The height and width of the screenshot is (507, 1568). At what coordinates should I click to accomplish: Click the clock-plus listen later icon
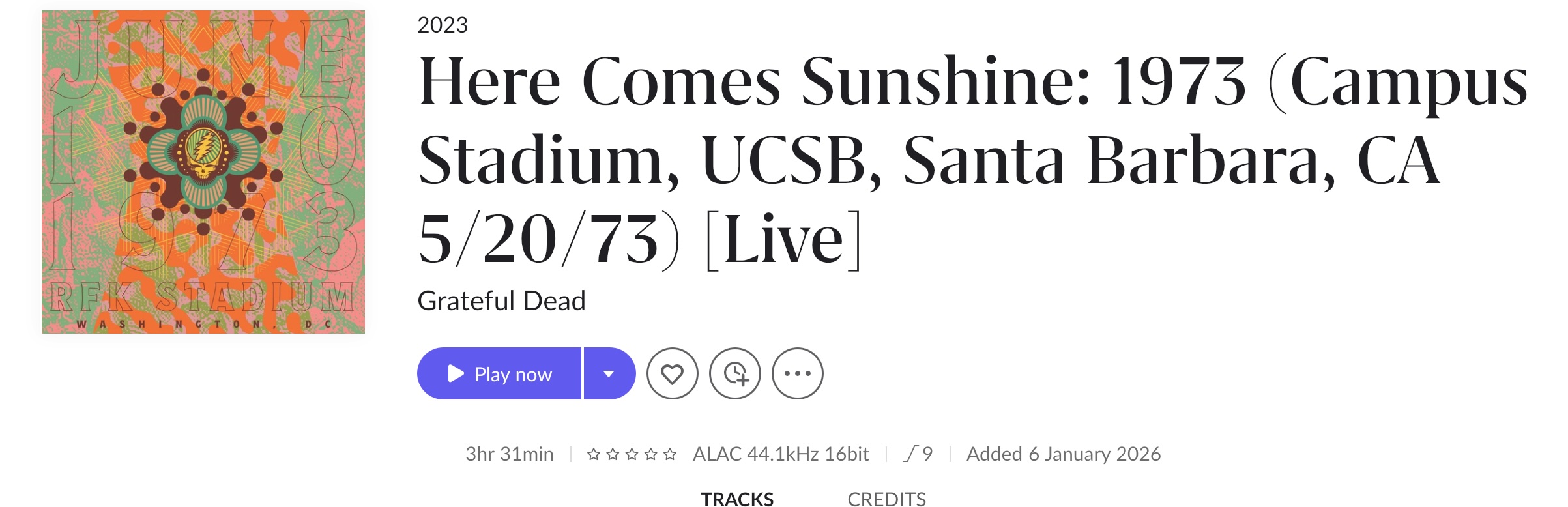(x=735, y=374)
